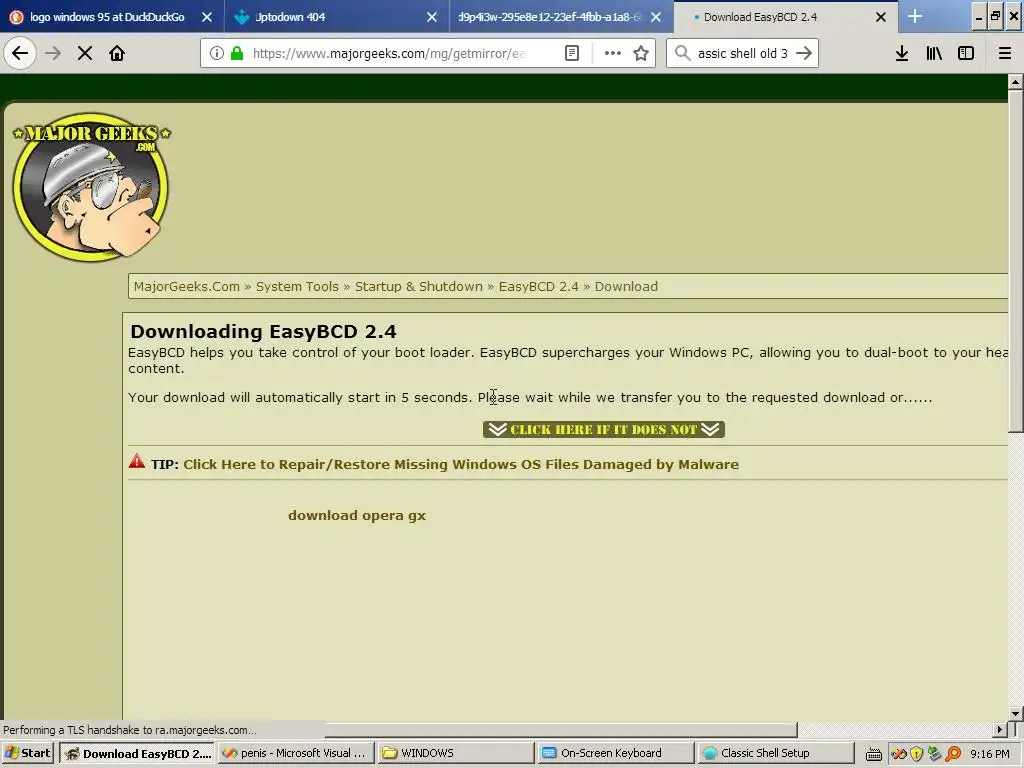Open the Home page via house icon
Viewport: 1024px width, 768px height.
117,53
